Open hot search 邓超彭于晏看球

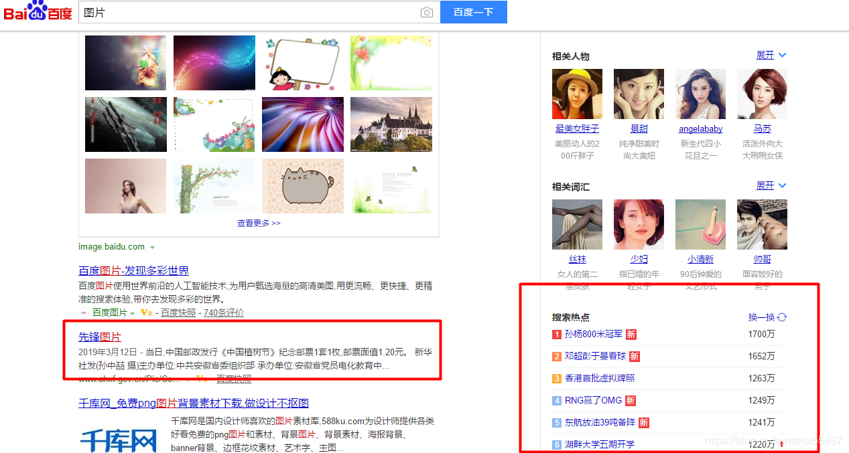point(595,356)
